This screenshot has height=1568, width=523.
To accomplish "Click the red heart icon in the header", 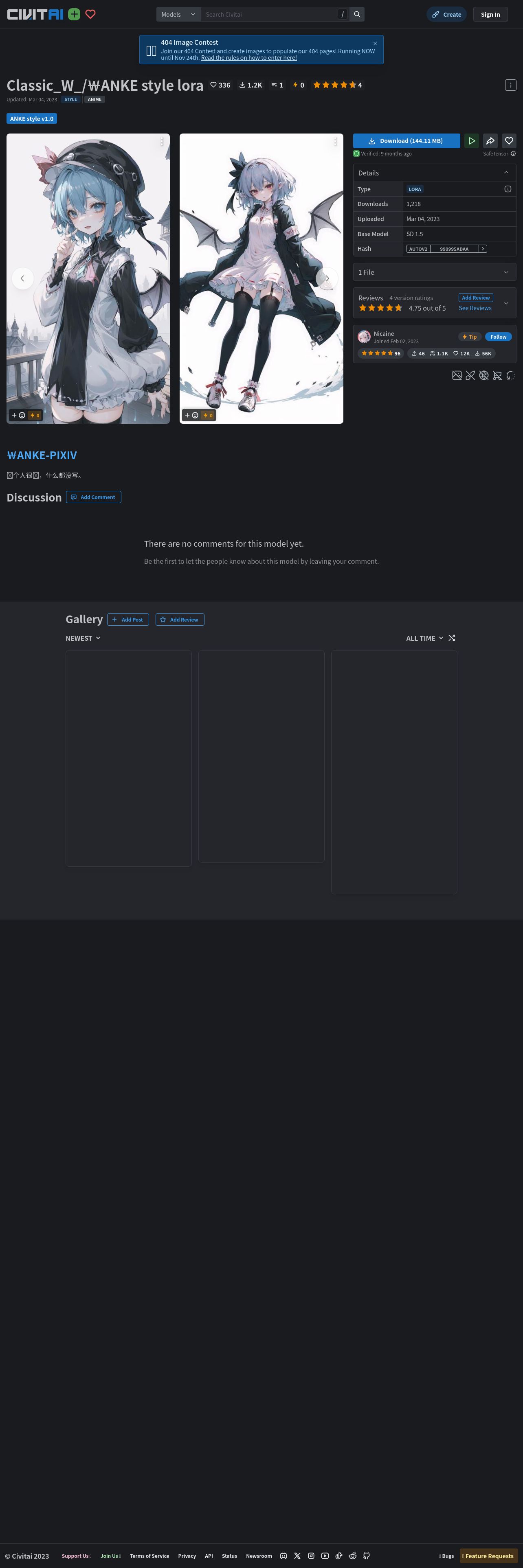I will (90, 14).
